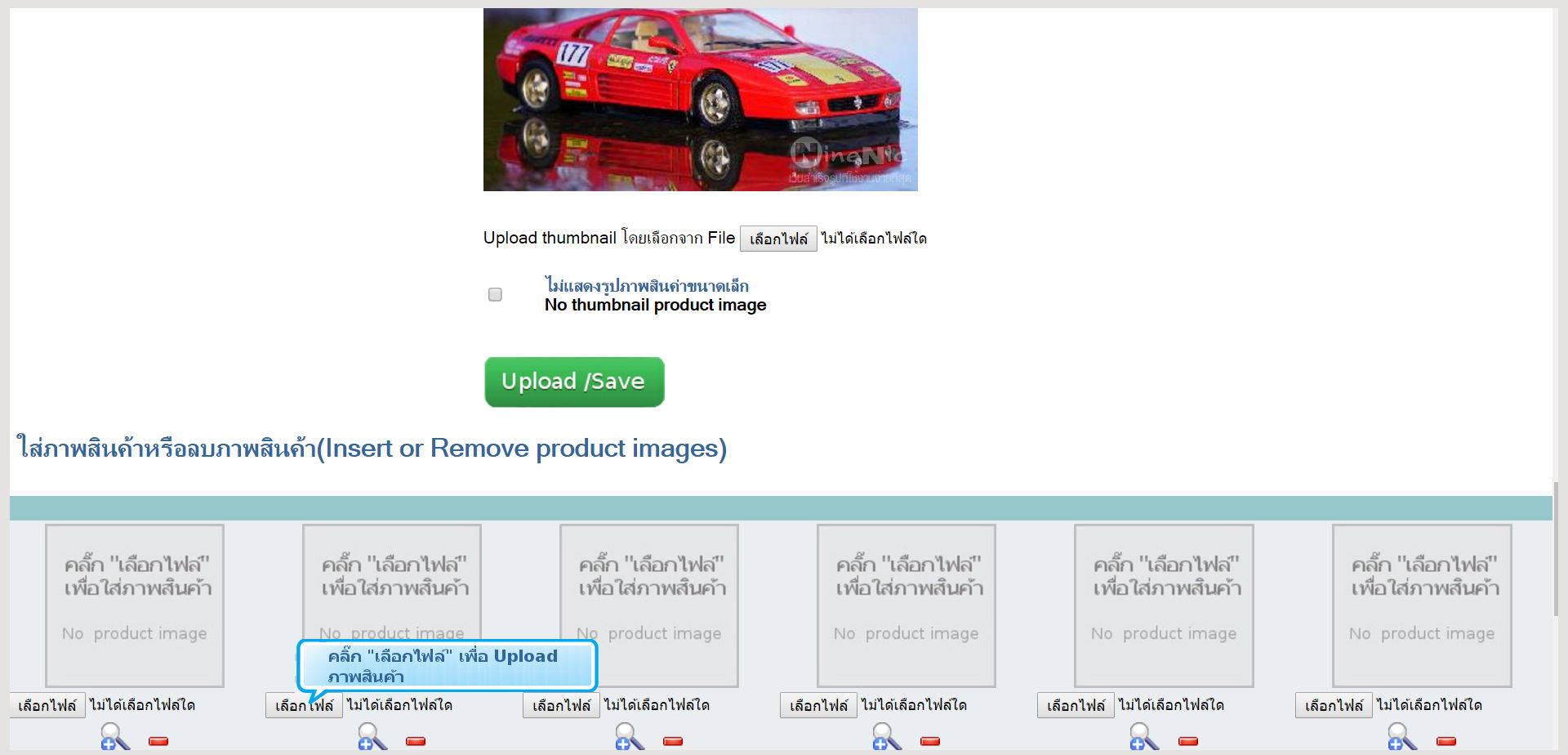
Task: Click เลือกไฟล์ under the sixth product slot
Action: [x=1334, y=705]
